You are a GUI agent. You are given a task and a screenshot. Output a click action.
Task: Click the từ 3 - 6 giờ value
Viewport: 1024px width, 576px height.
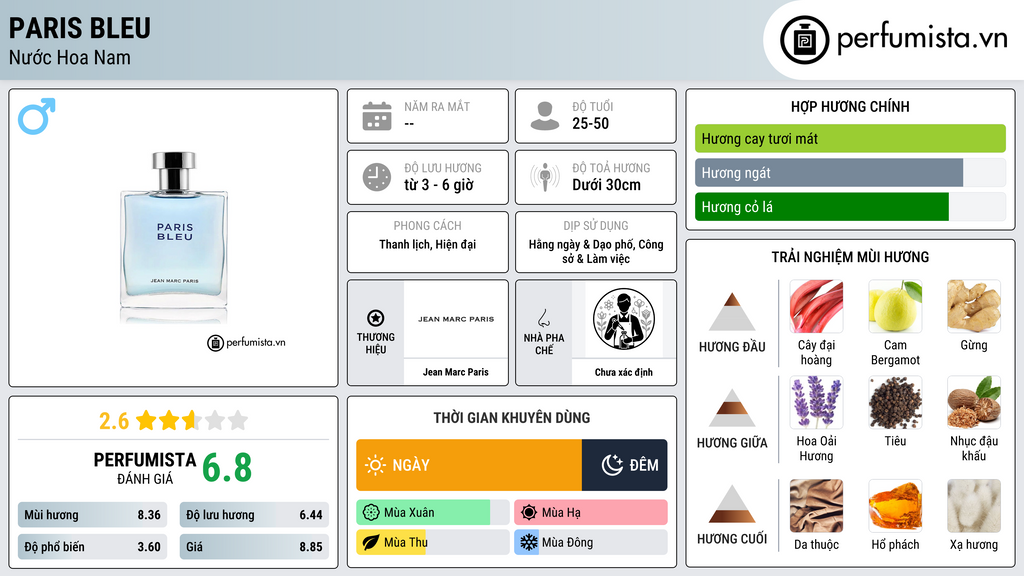(439, 185)
